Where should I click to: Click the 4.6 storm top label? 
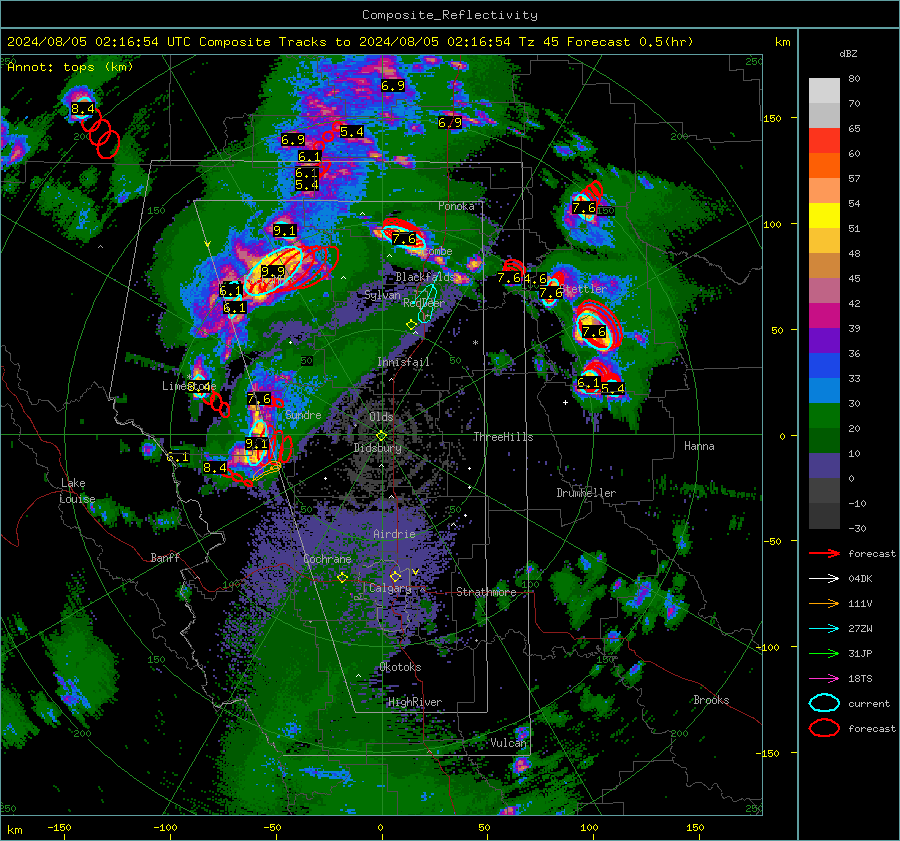(x=535, y=279)
